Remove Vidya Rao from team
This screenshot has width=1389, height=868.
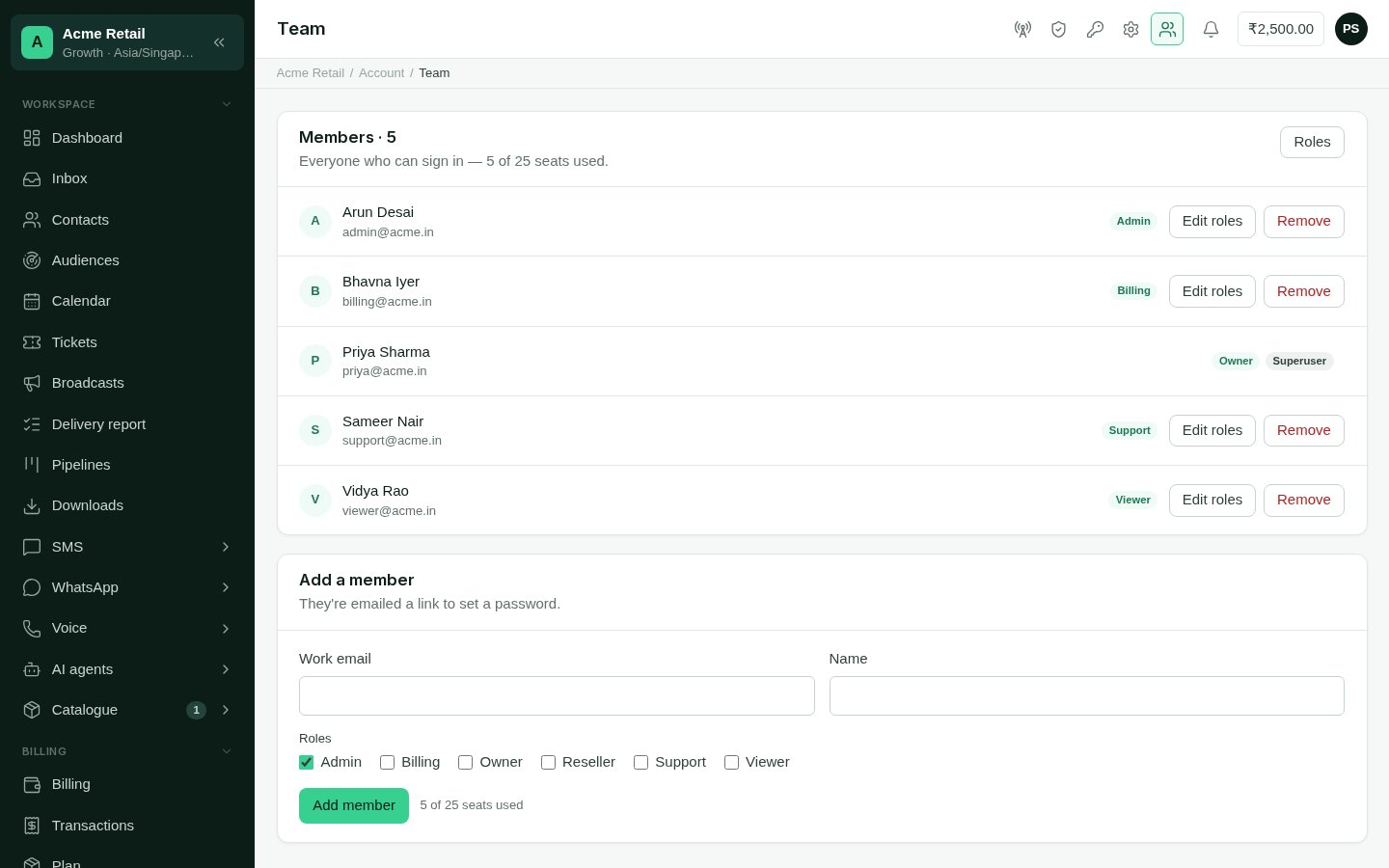(x=1304, y=501)
